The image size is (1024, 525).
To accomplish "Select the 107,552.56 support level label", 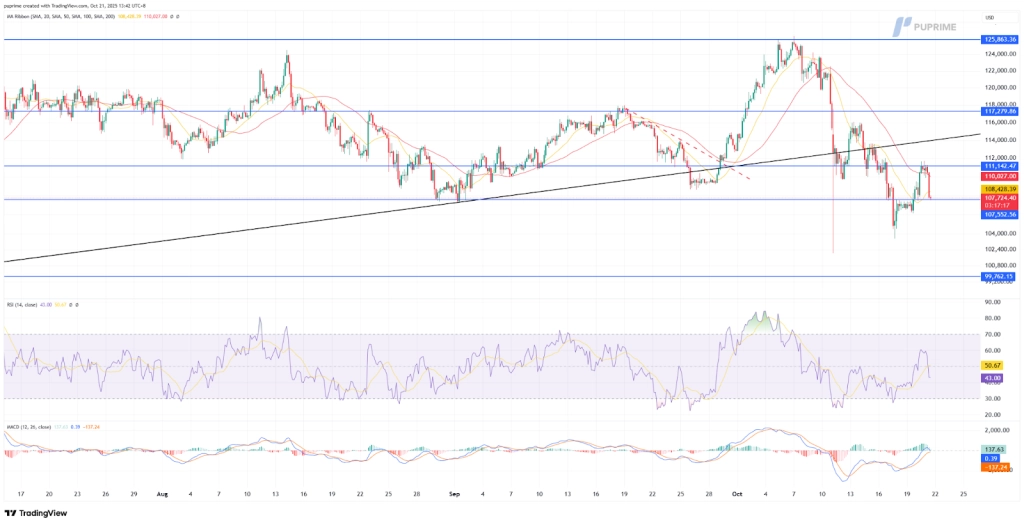I will [x=998, y=214].
